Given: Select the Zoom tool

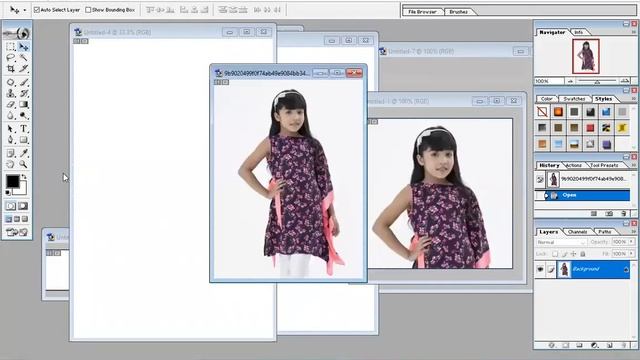Looking at the screenshot, I should click(24, 164).
